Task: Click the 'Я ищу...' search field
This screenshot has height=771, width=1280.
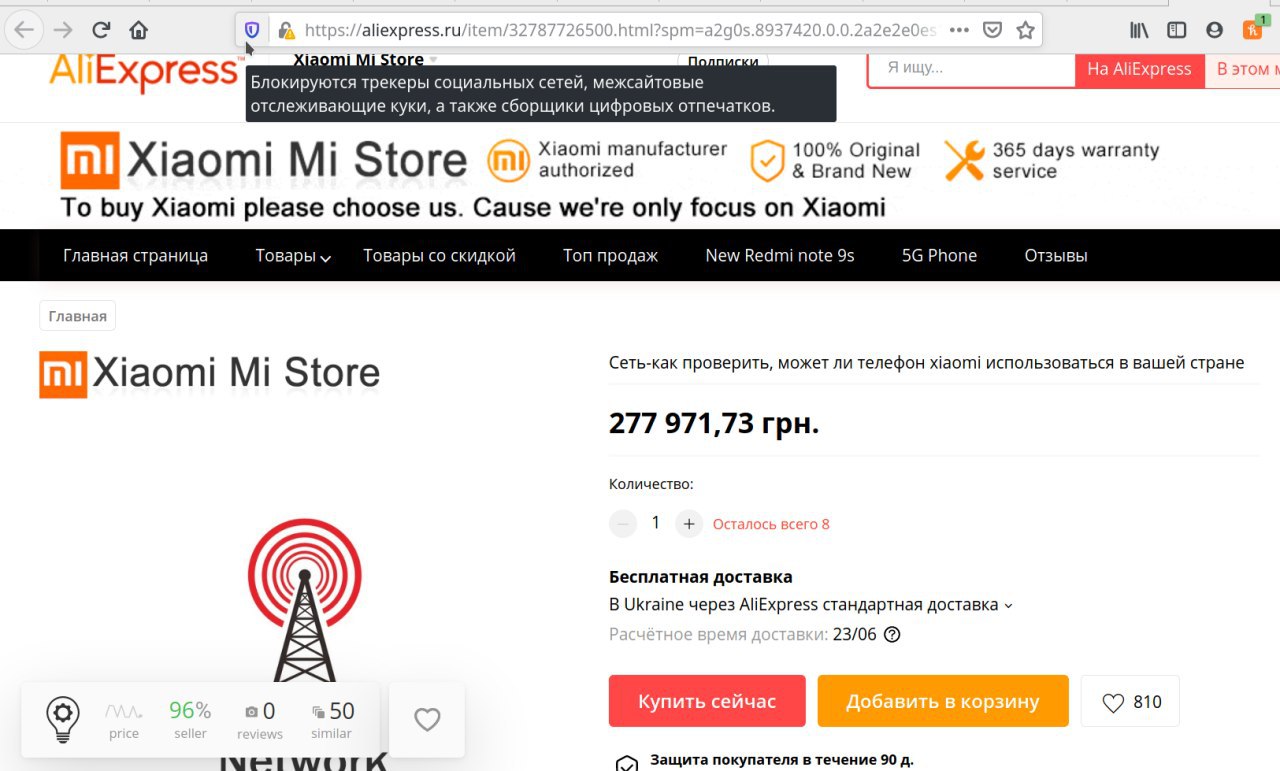Action: coord(972,69)
